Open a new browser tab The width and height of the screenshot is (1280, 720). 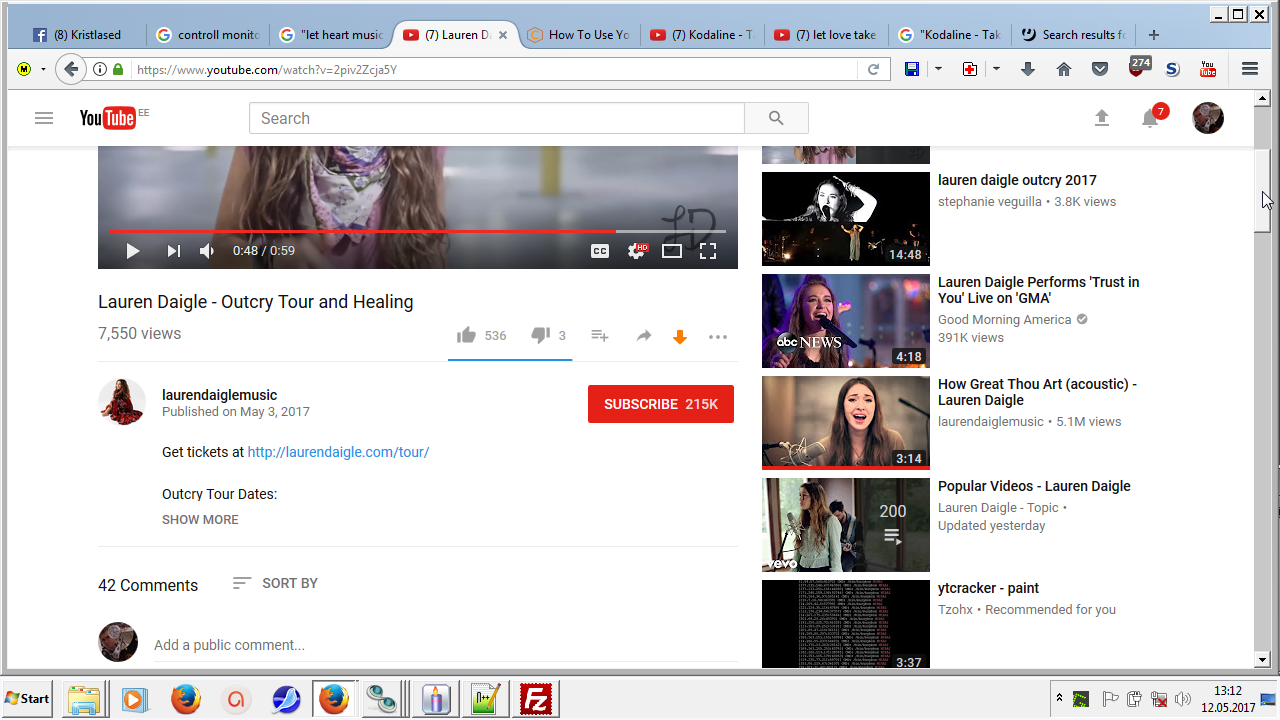click(x=1154, y=35)
